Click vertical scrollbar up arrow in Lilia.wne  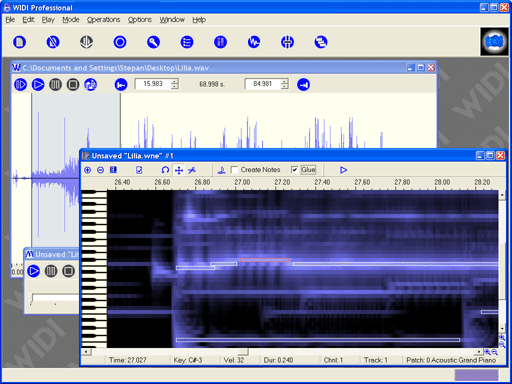pos(502,195)
